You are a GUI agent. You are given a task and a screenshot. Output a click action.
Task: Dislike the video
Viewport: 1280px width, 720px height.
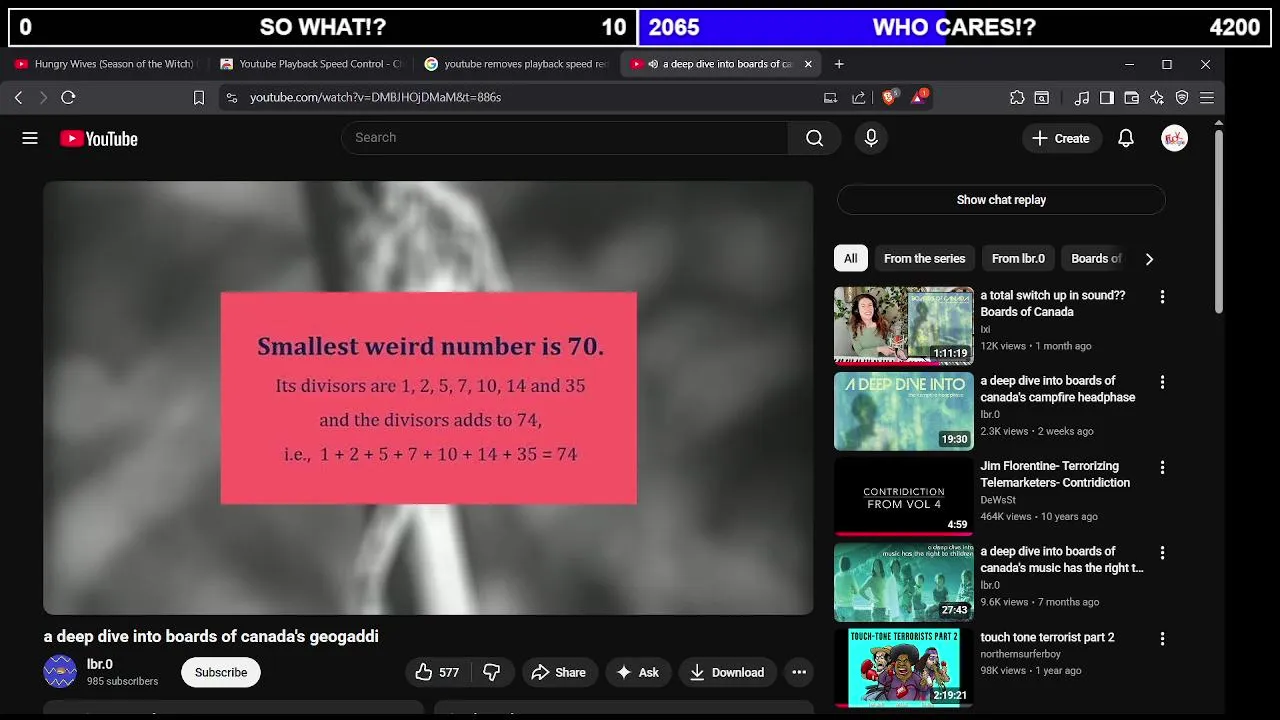(x=491, y=672)
